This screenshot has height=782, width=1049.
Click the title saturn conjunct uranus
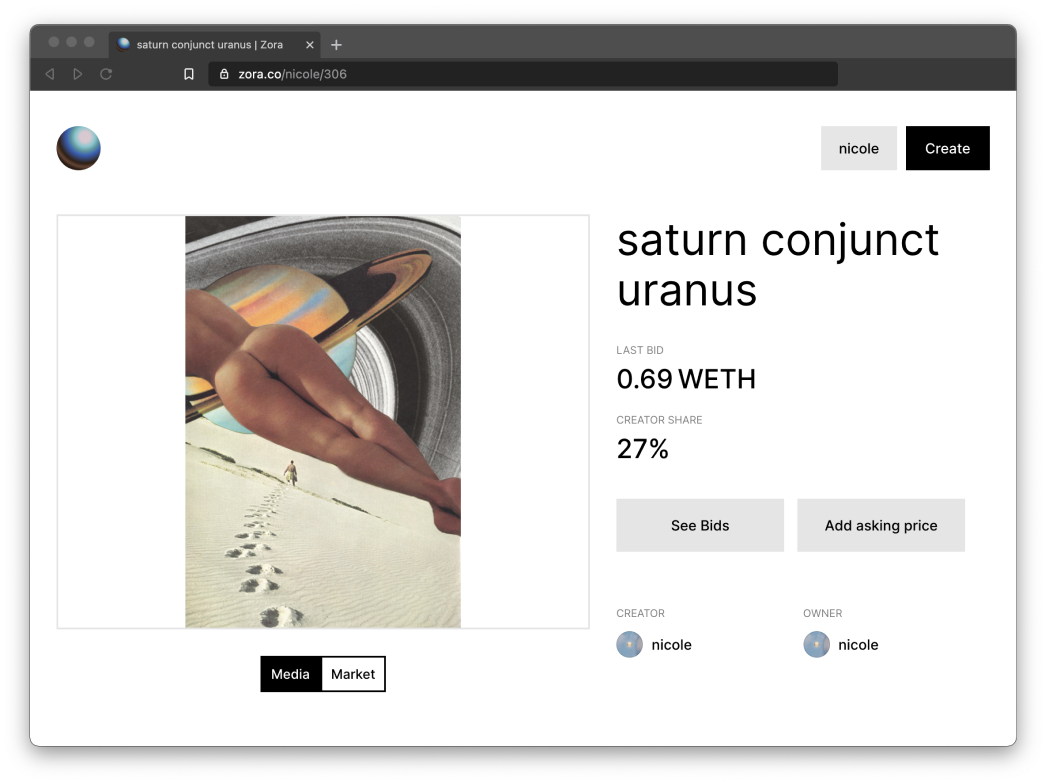tap(778, 265)
